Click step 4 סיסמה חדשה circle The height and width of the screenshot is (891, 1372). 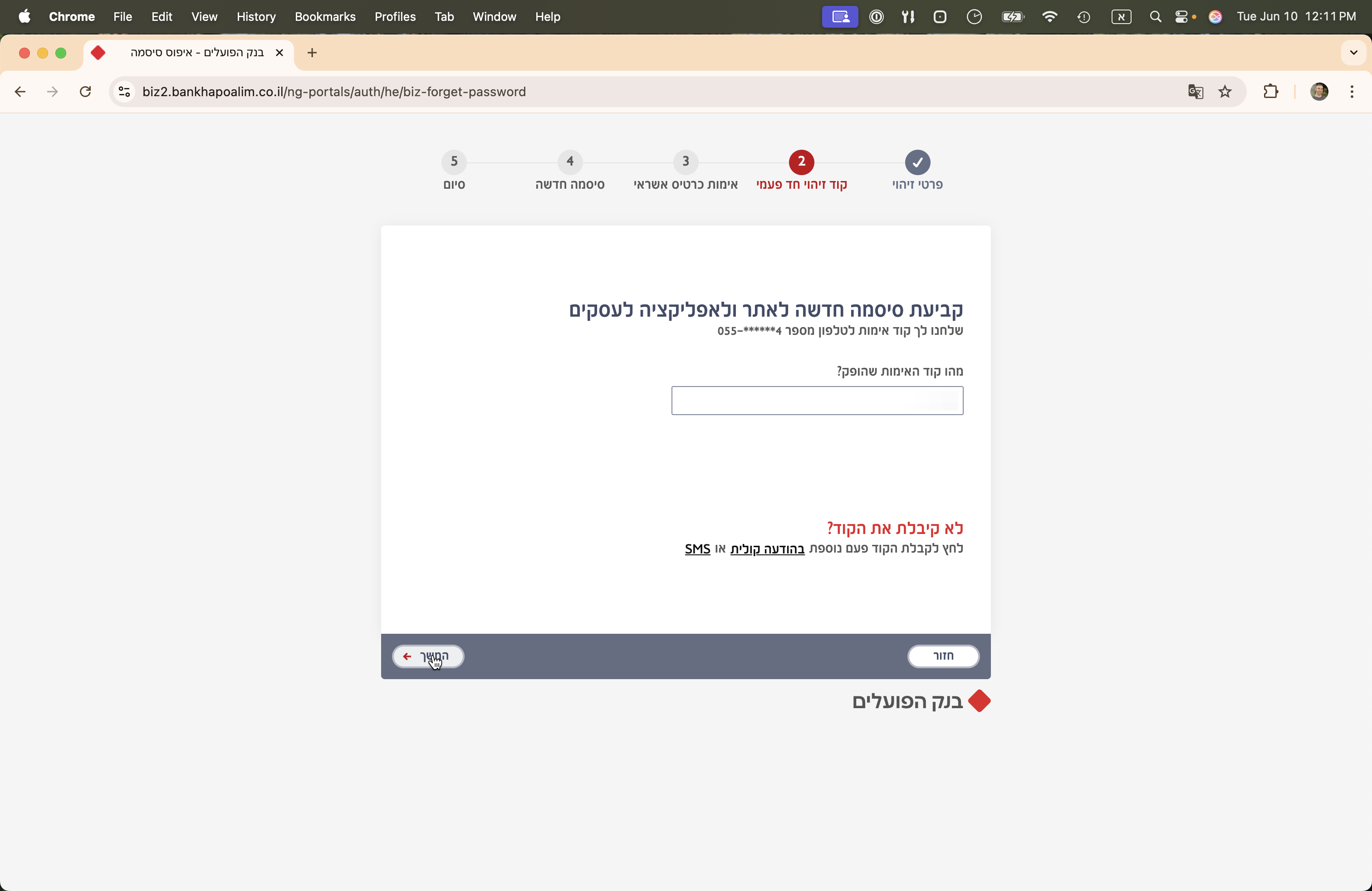(569, 162)
